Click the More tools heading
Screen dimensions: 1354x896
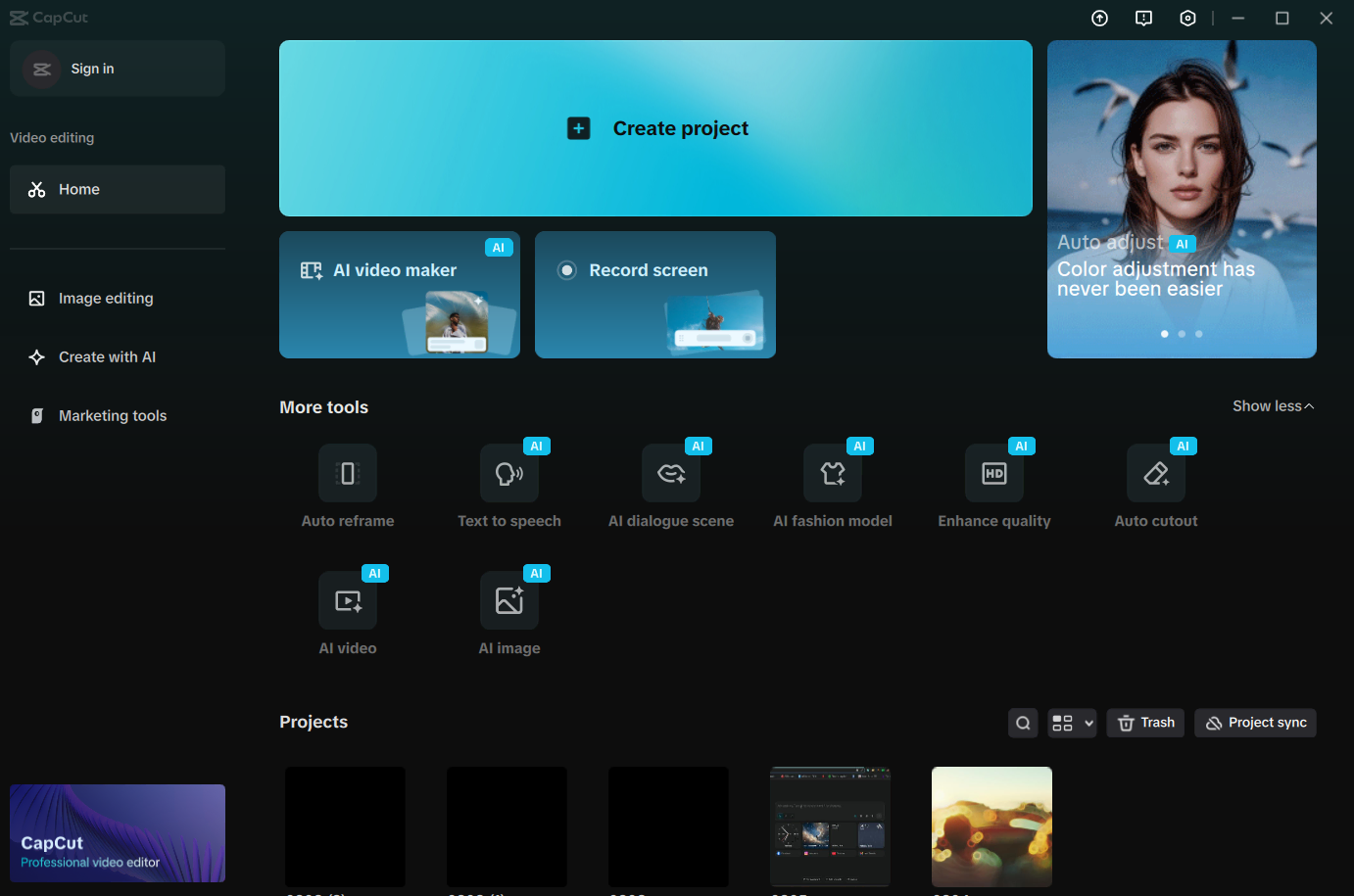click(x=323, y=407)
